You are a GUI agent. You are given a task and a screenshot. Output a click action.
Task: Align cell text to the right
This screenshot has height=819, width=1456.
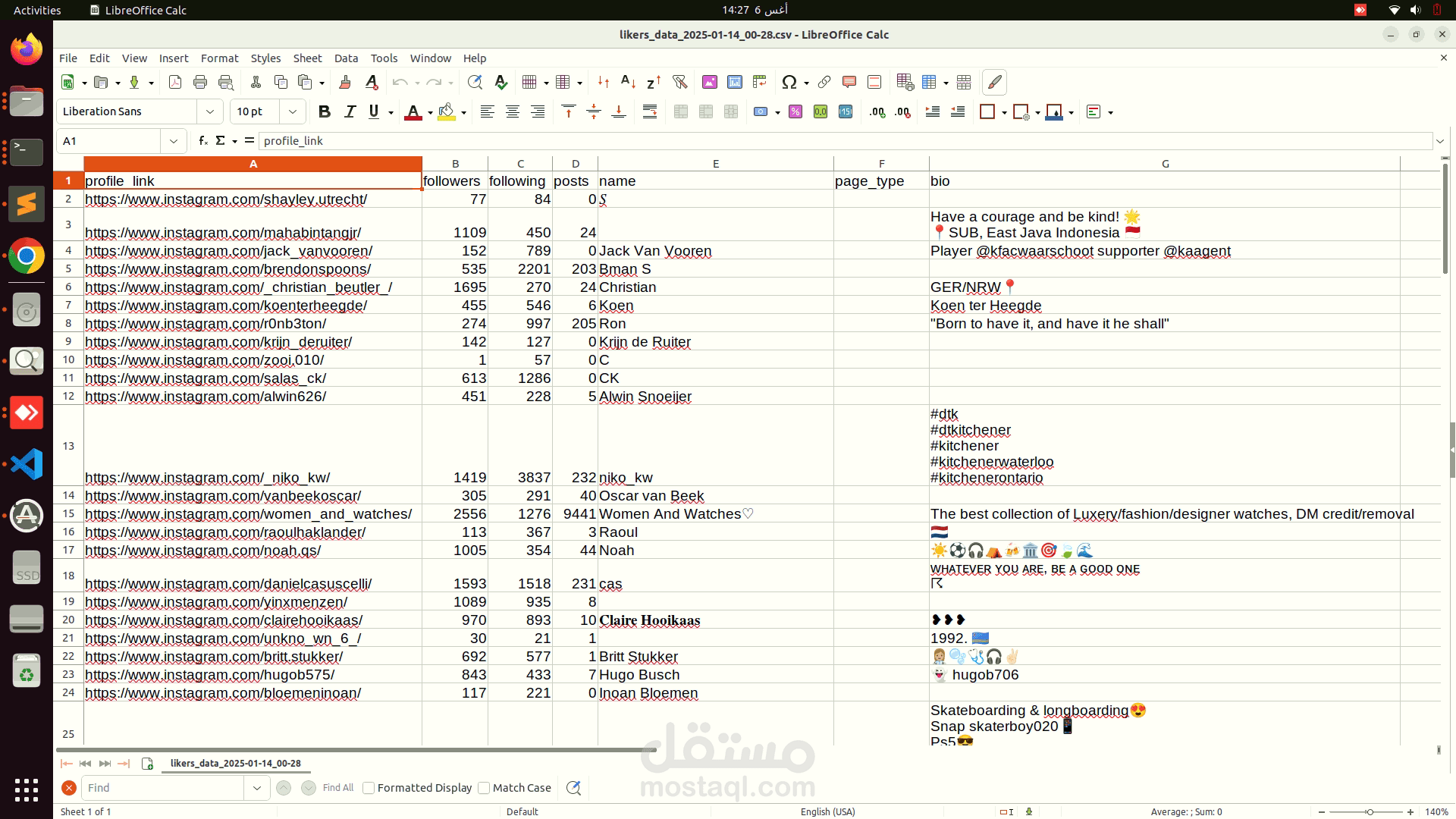[538, 112]
